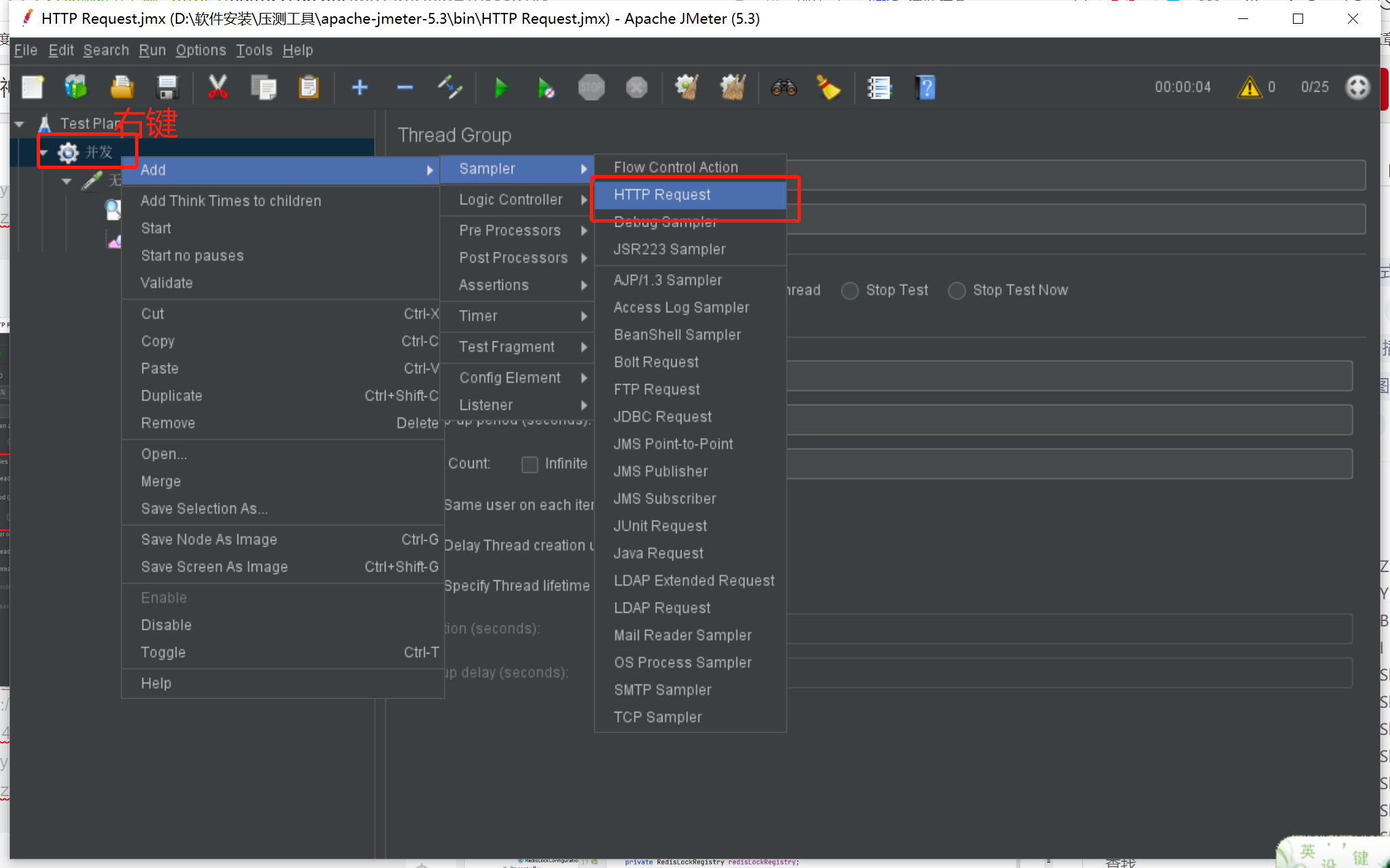Click Duplicate in the context menu
The image size is (1390, 868).
pyautogui.click(x=171, y=396)
